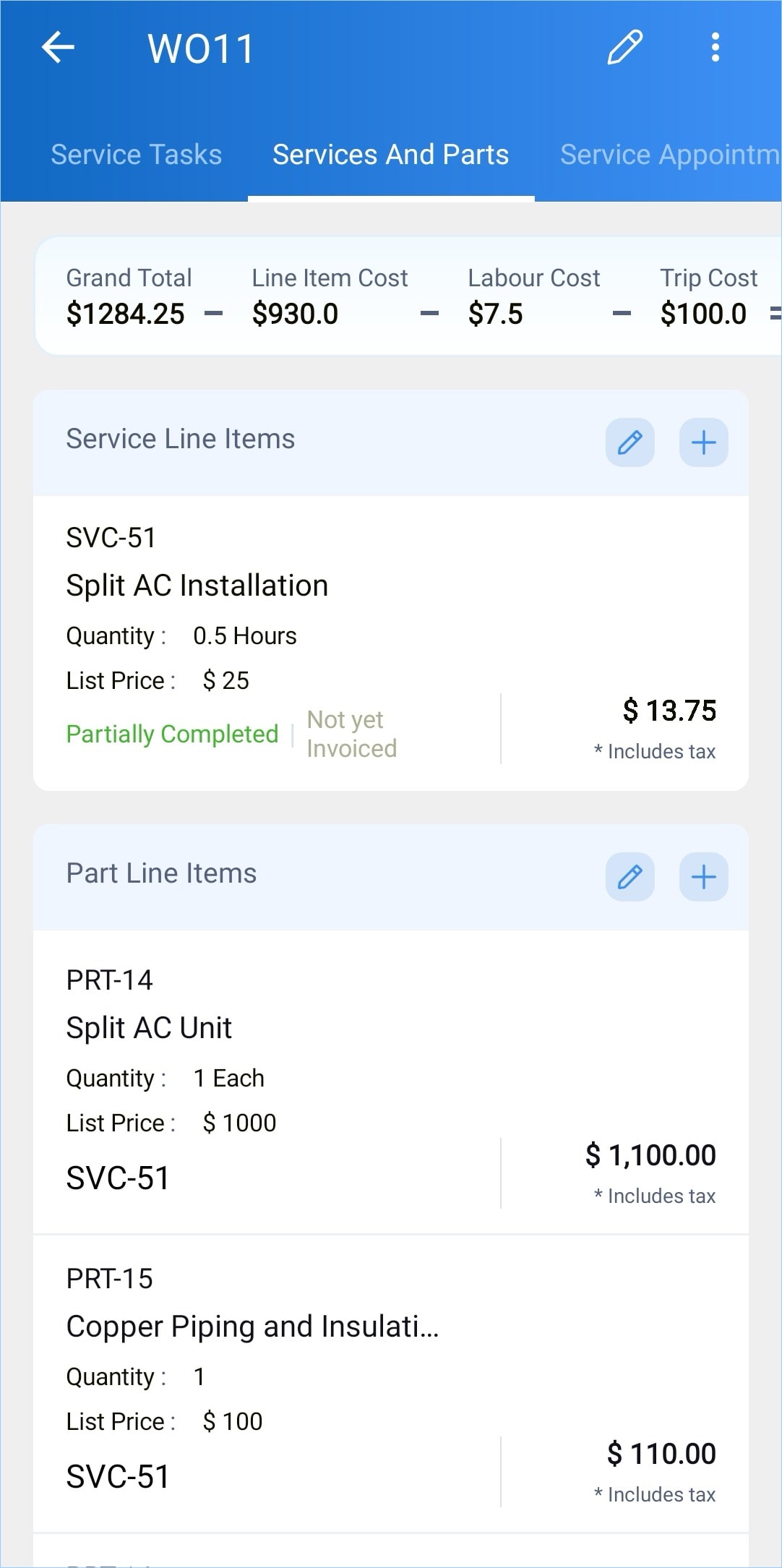
Task: Edit work order WO11 with header pencil
Action: [x=624, y=48]
